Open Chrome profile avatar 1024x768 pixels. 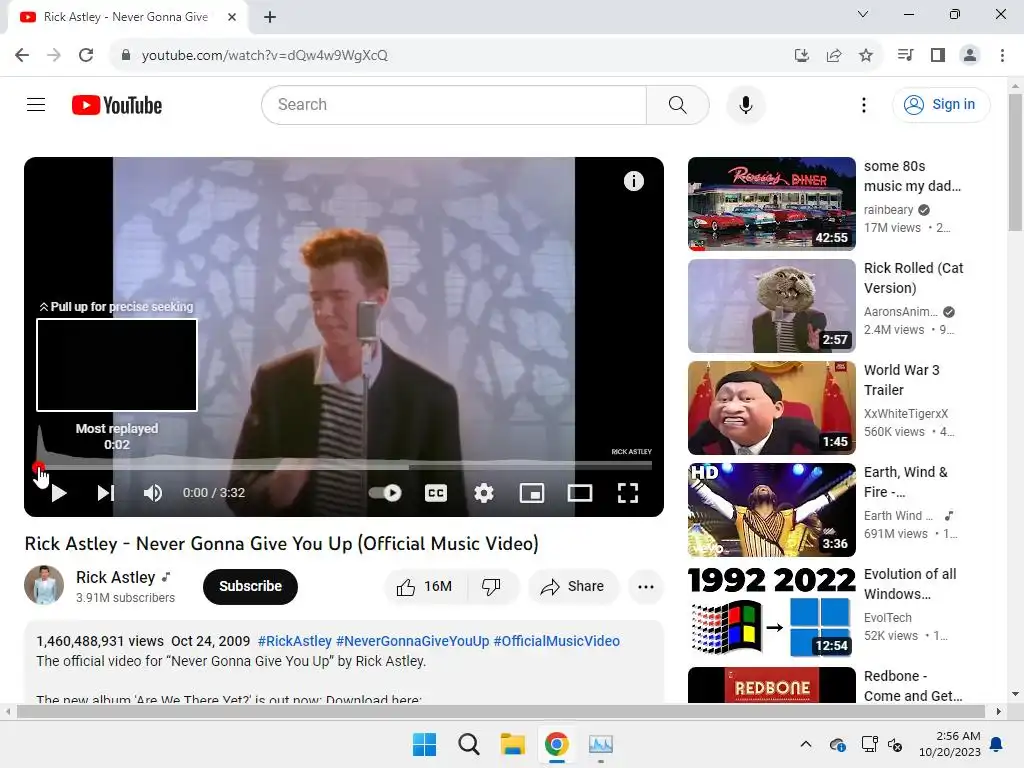(970, 55)
